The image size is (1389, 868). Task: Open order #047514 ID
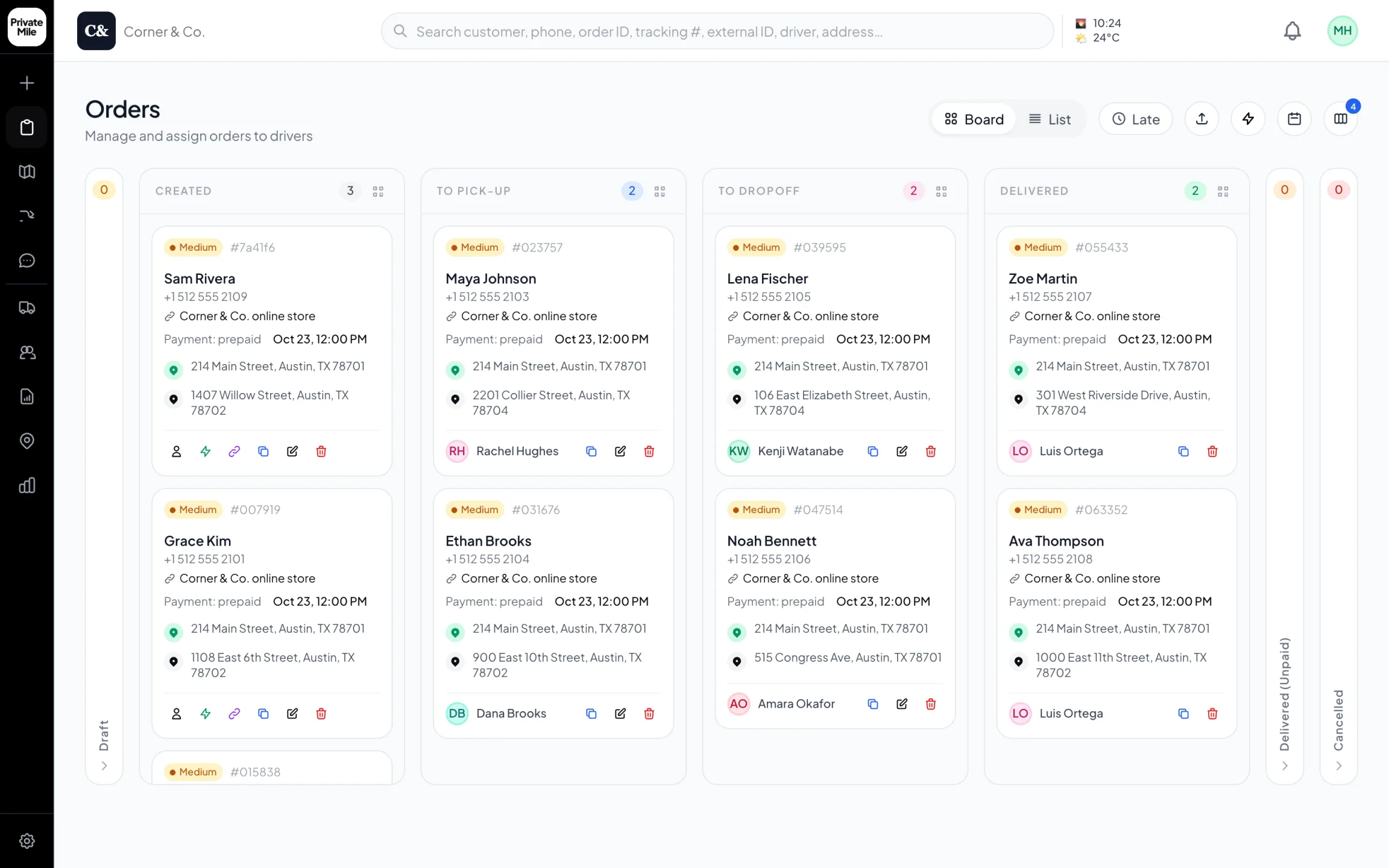point(818,510)
